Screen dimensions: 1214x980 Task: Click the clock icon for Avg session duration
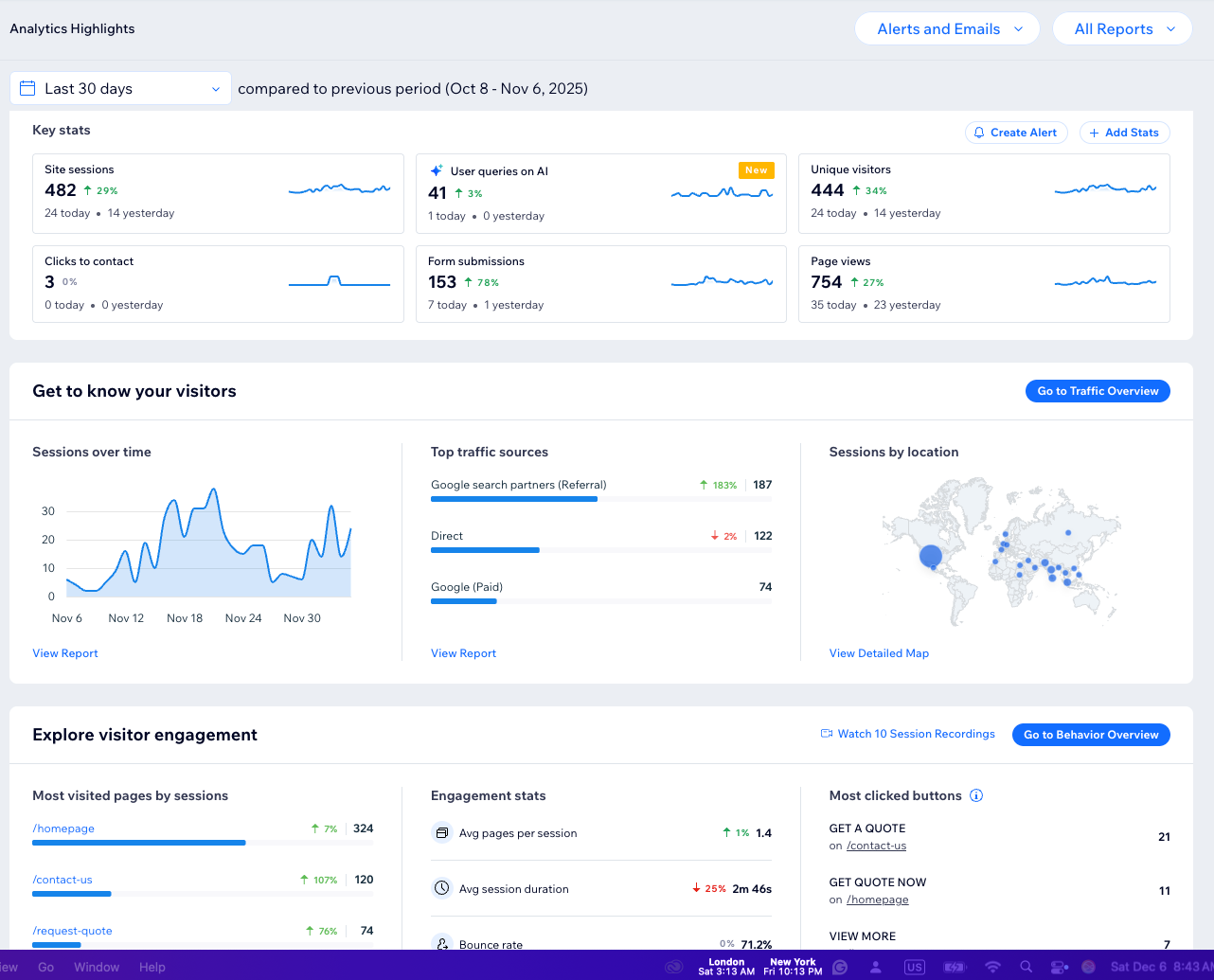(441, 888)
